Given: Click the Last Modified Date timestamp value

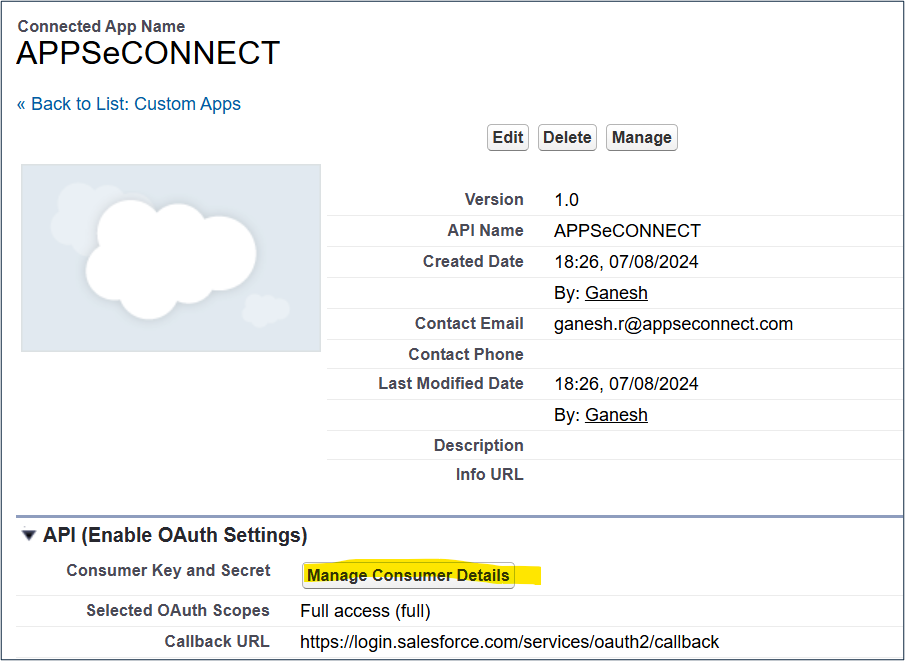Looking at the screenshot, I should [626, 384].
